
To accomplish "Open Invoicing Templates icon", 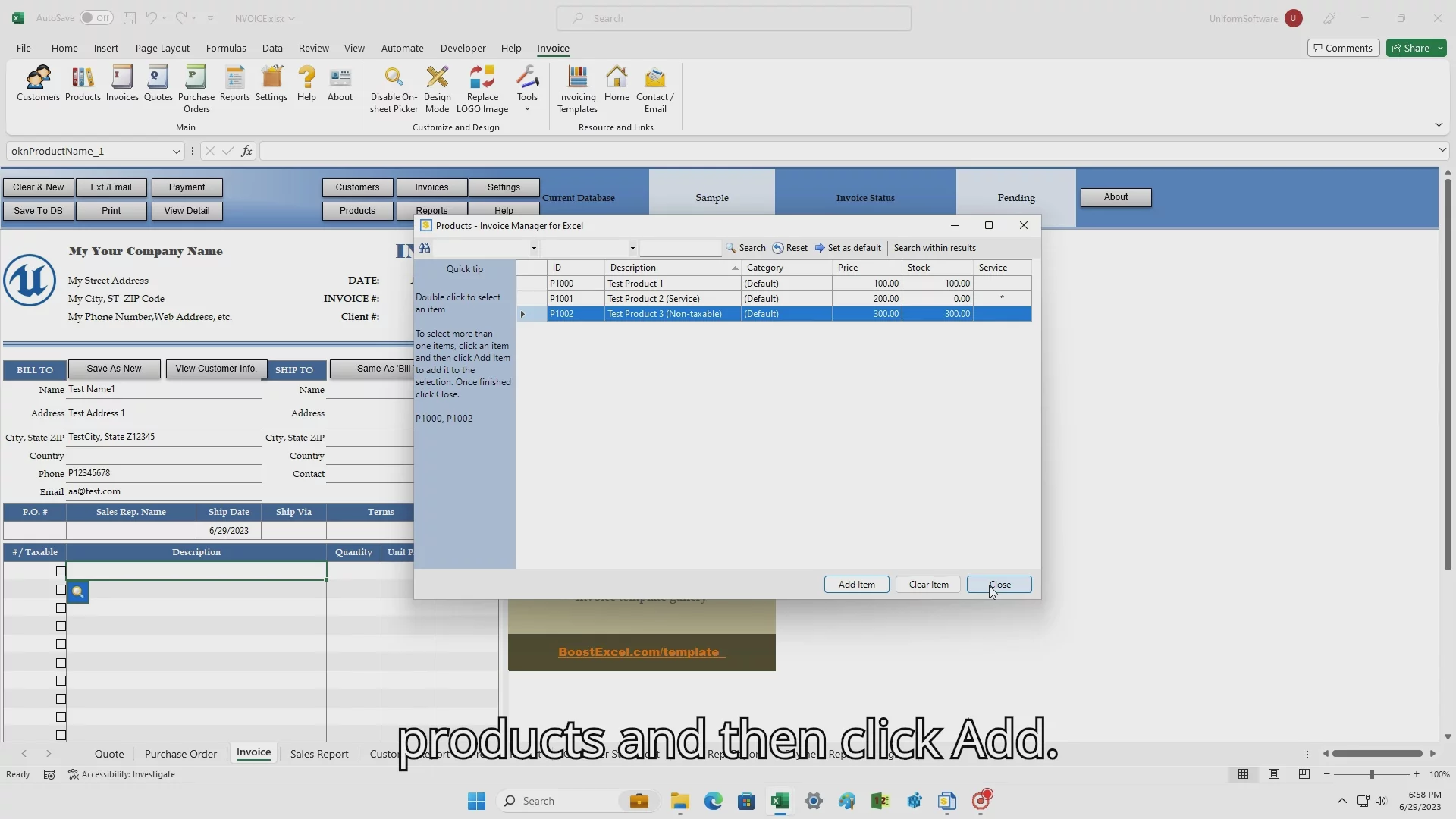I will 577,89.
